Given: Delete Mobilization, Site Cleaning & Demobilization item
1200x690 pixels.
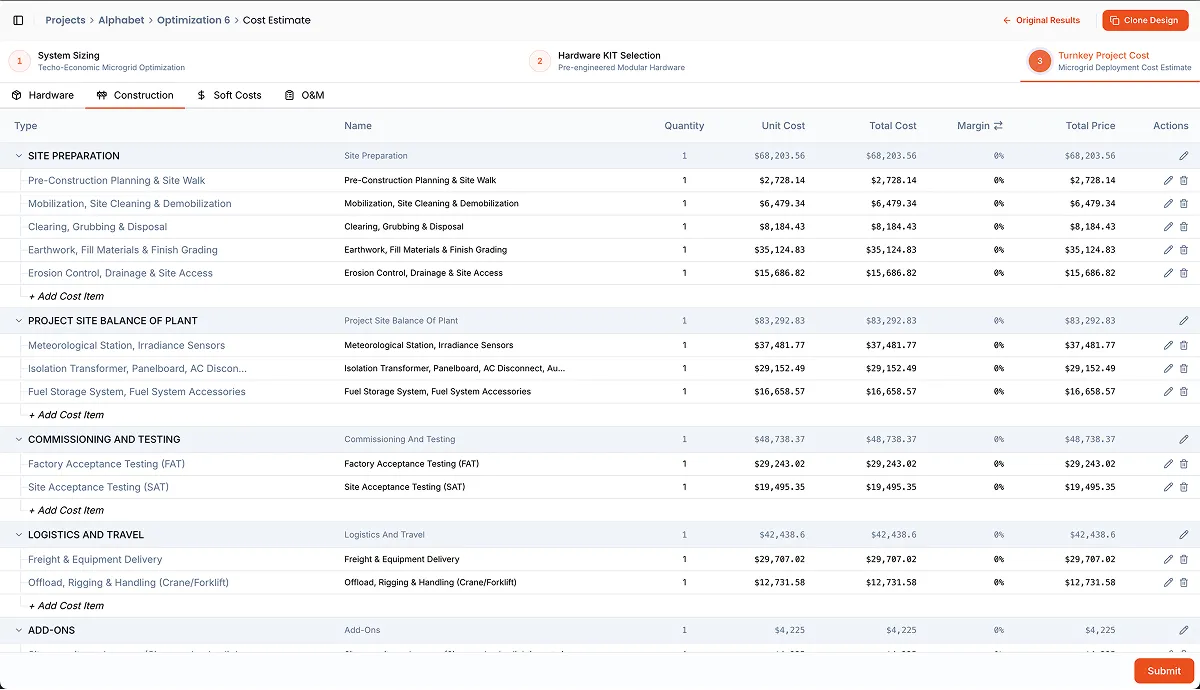Looking at the screenshot, I should (x=1184, y=204).
